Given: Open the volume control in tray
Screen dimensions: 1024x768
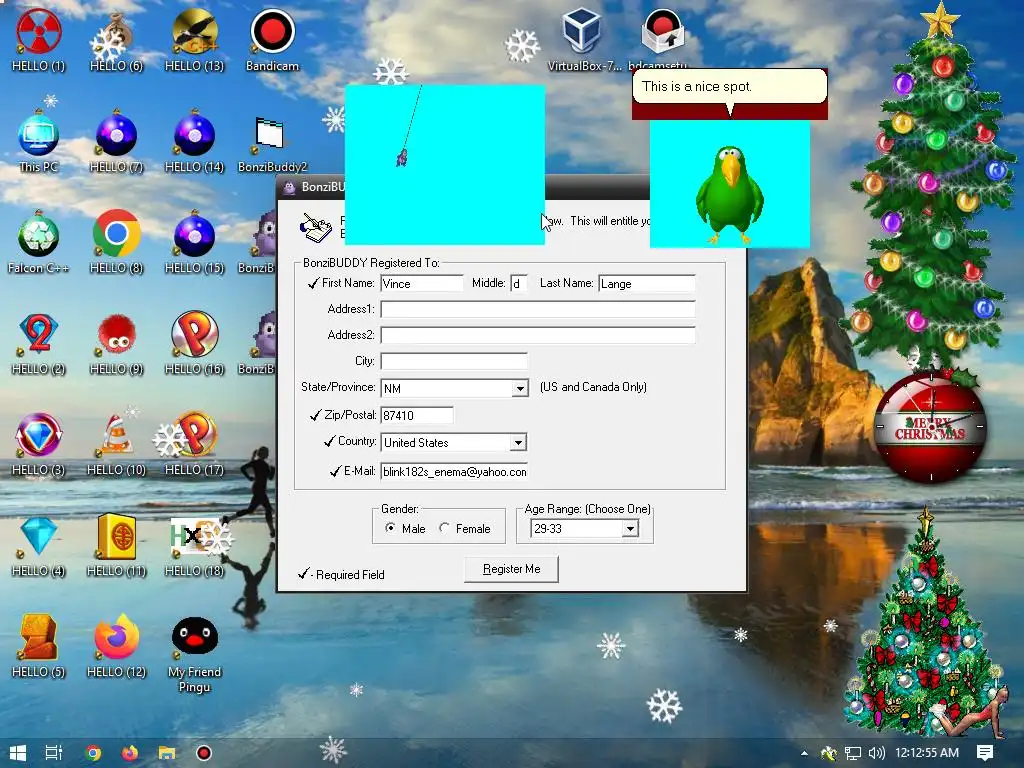Looking at the screenshot, I should click(x=876, y=753).
